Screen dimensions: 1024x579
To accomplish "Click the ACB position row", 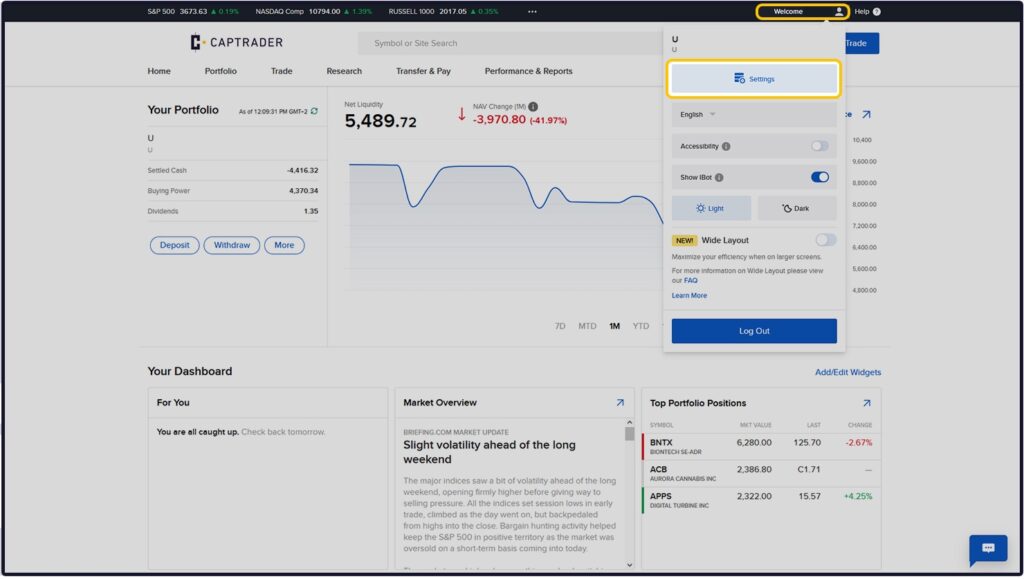I will click(761, 473).
